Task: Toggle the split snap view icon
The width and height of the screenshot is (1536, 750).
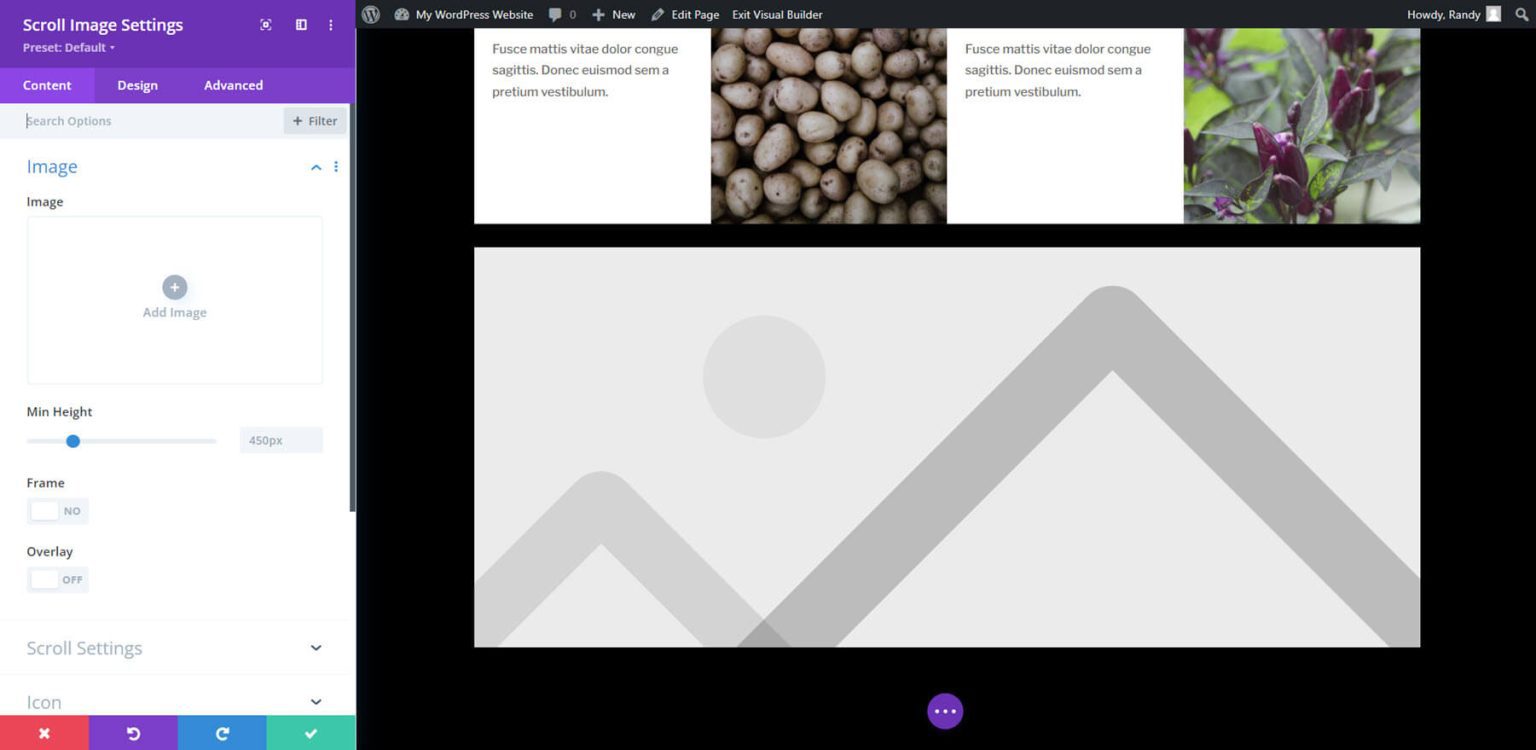Action: click(301, 24)
